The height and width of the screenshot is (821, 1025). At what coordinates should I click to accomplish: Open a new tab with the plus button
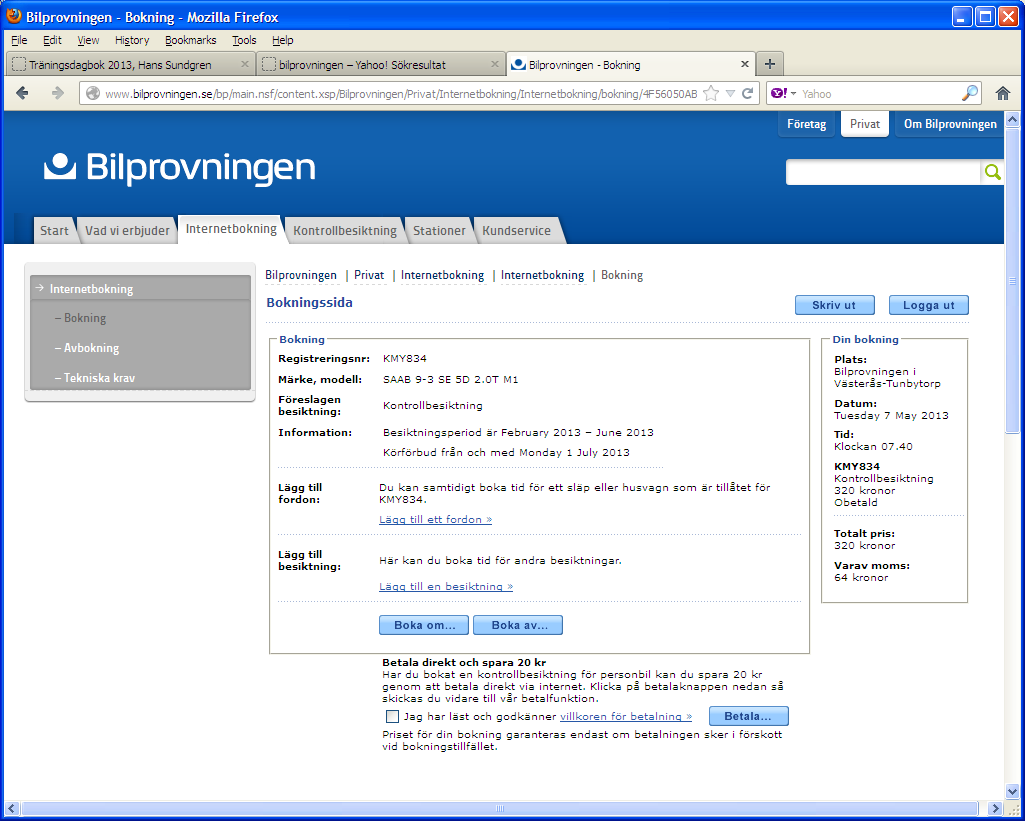[x=770, y=64]
